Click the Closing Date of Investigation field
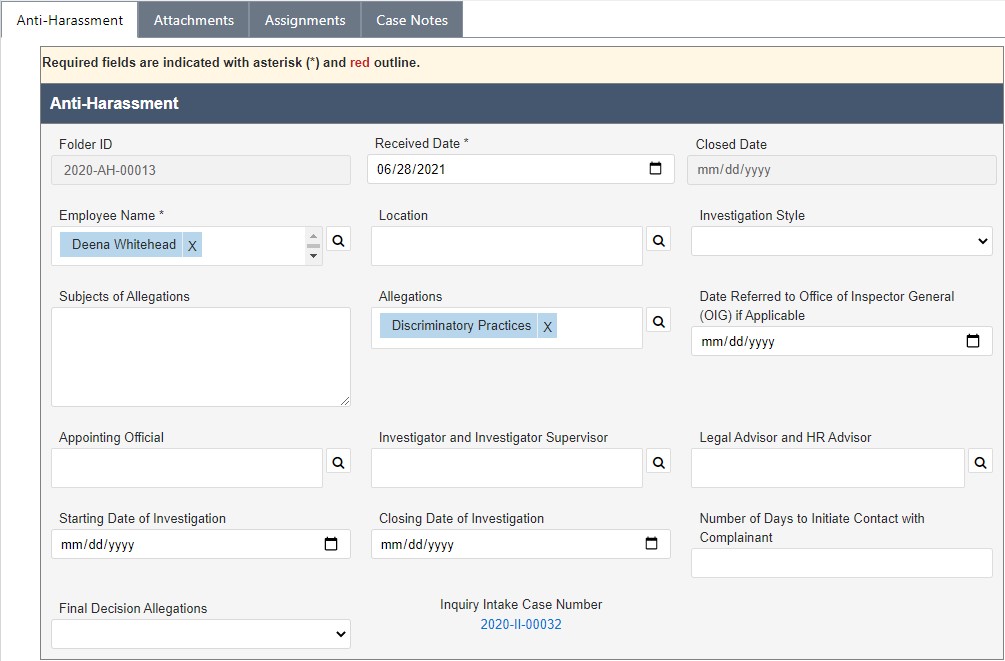Viewport: 1005px width, 661px height. (x=520, y=544)
